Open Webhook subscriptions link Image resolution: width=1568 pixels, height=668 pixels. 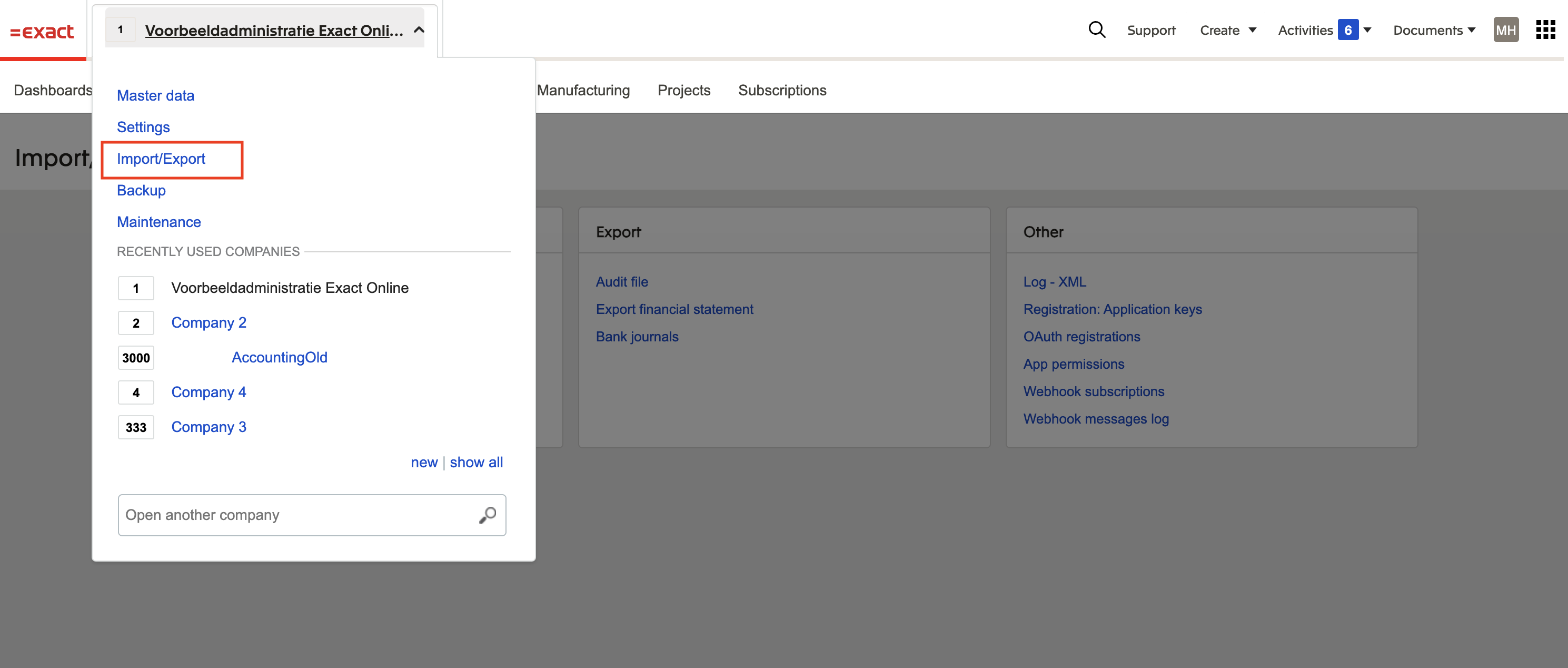coord(1093,391)
